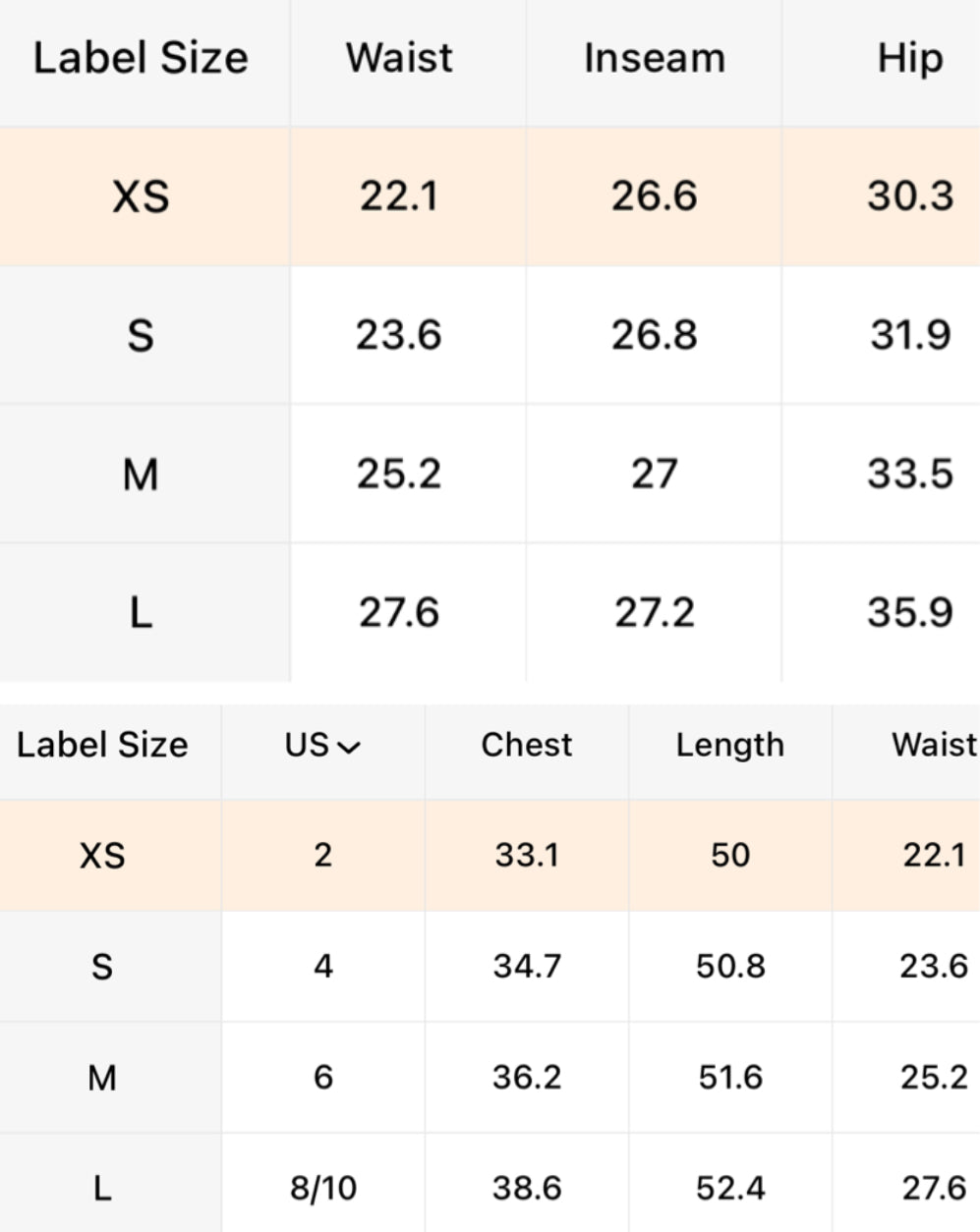Viewport: 980px width, 1232px height.
Task: Click the Length column header
Action: pyautogui.click(x=729, y=745)
